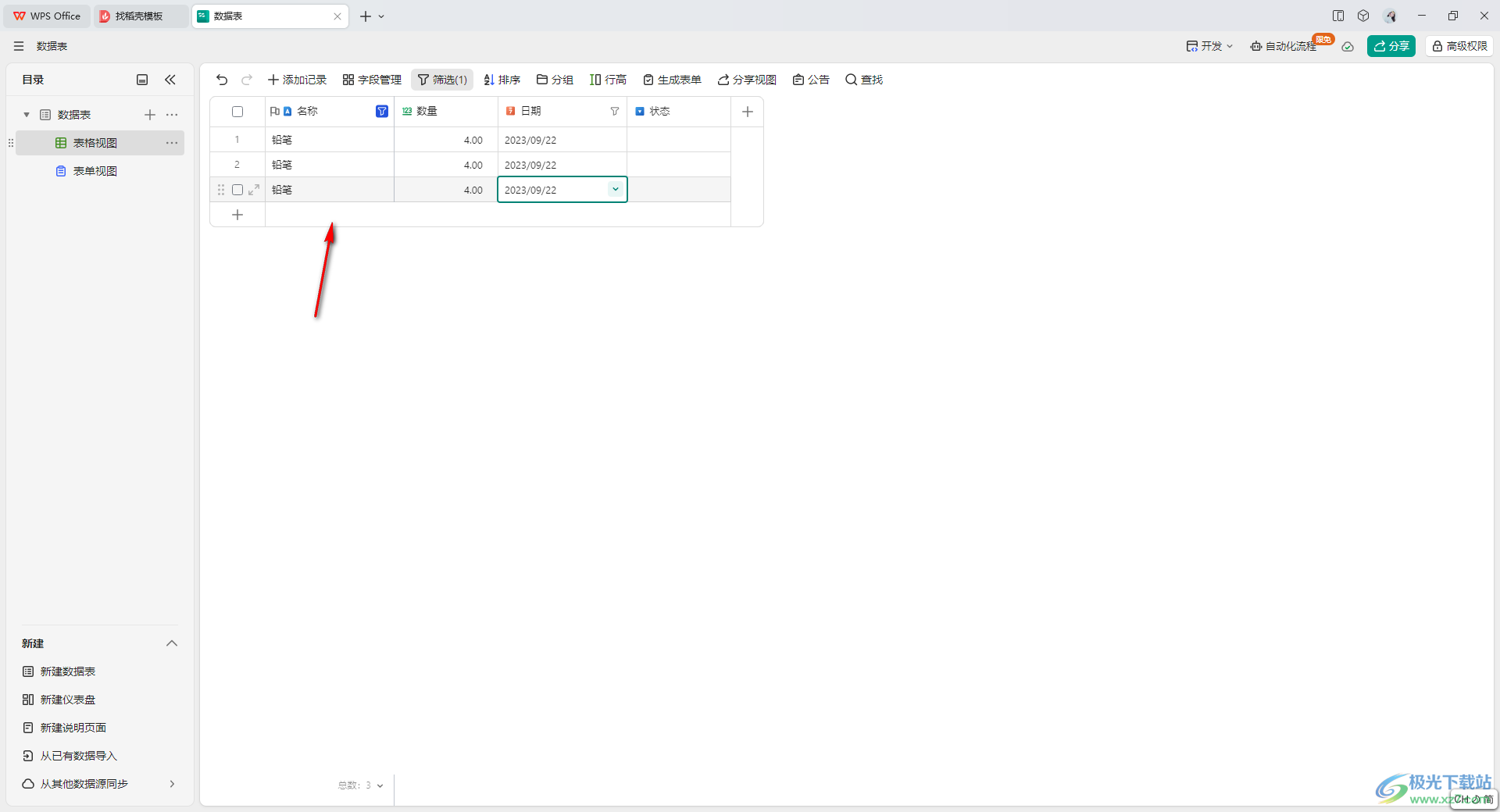Click the directory panel layout icon
Screen dimensions: 1500x812
point(142,80)
